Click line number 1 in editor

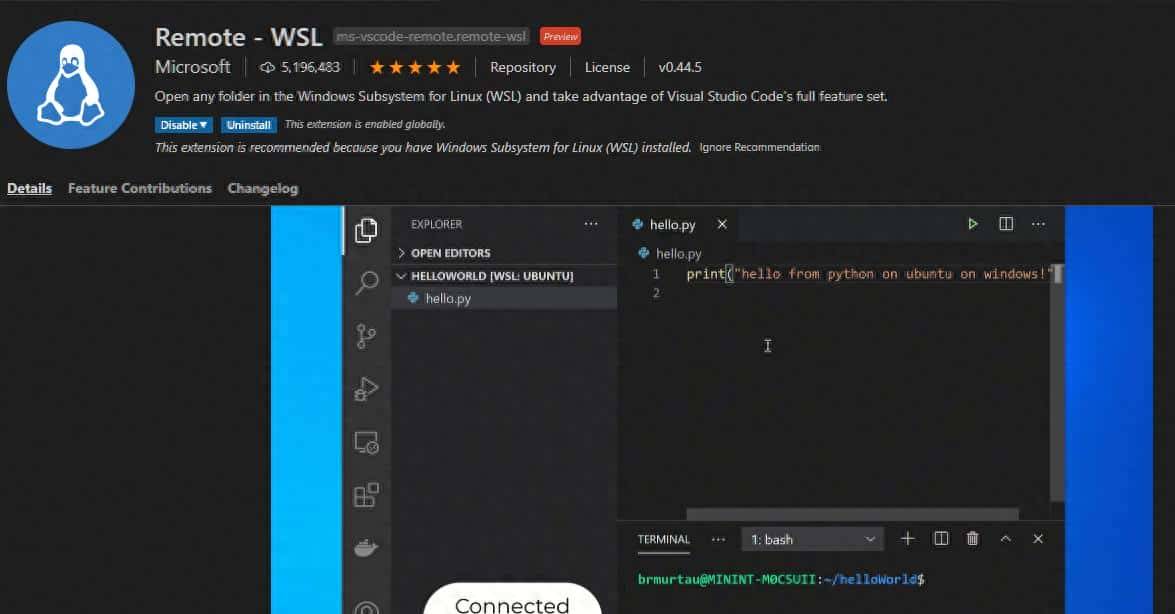point(656,274)
